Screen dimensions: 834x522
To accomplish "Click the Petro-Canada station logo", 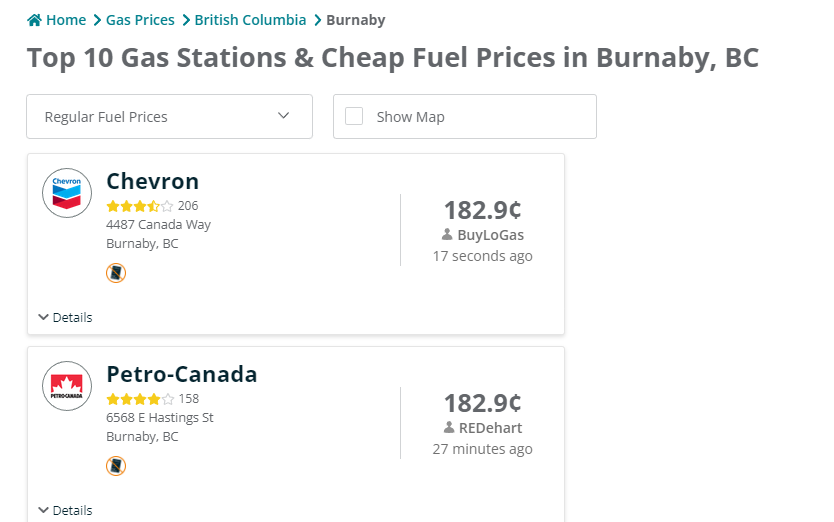I will [67, 386].
